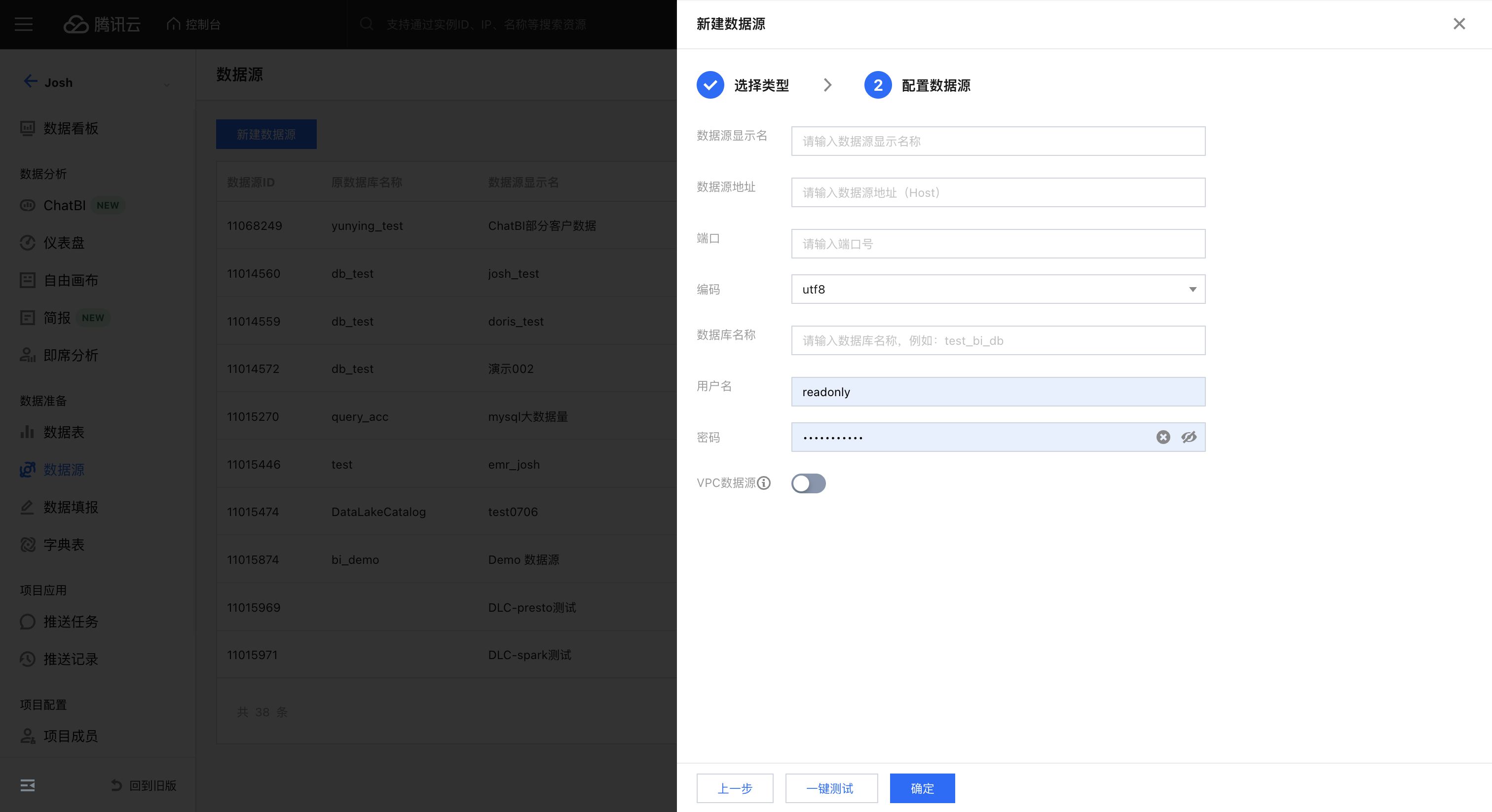1492x812 pixels.
Task: Click the 数据源显示名 input field
Action: [997, 141]
